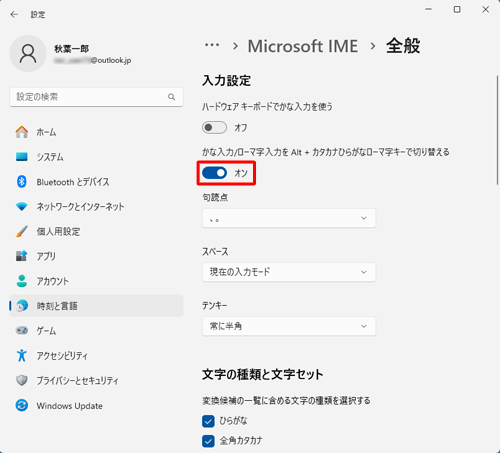The image size is (500, 453).
Task: Click the back arrow in the title bar
Action: click(x=14, y=14)
